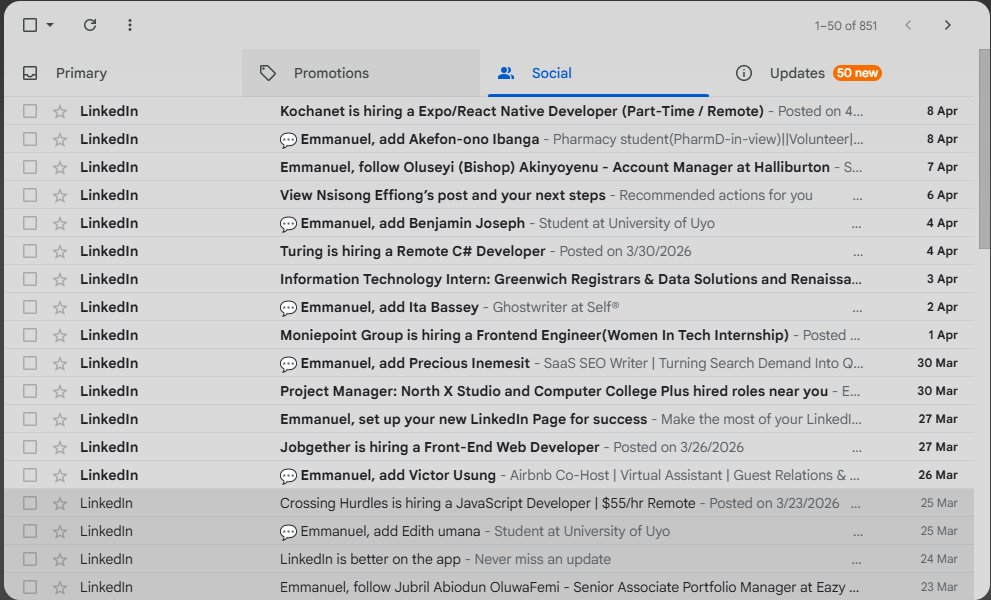Screen dimensions: 991x600
Task: Star the LinkedIn is better on the app email
Action: [x=60, y=559]
